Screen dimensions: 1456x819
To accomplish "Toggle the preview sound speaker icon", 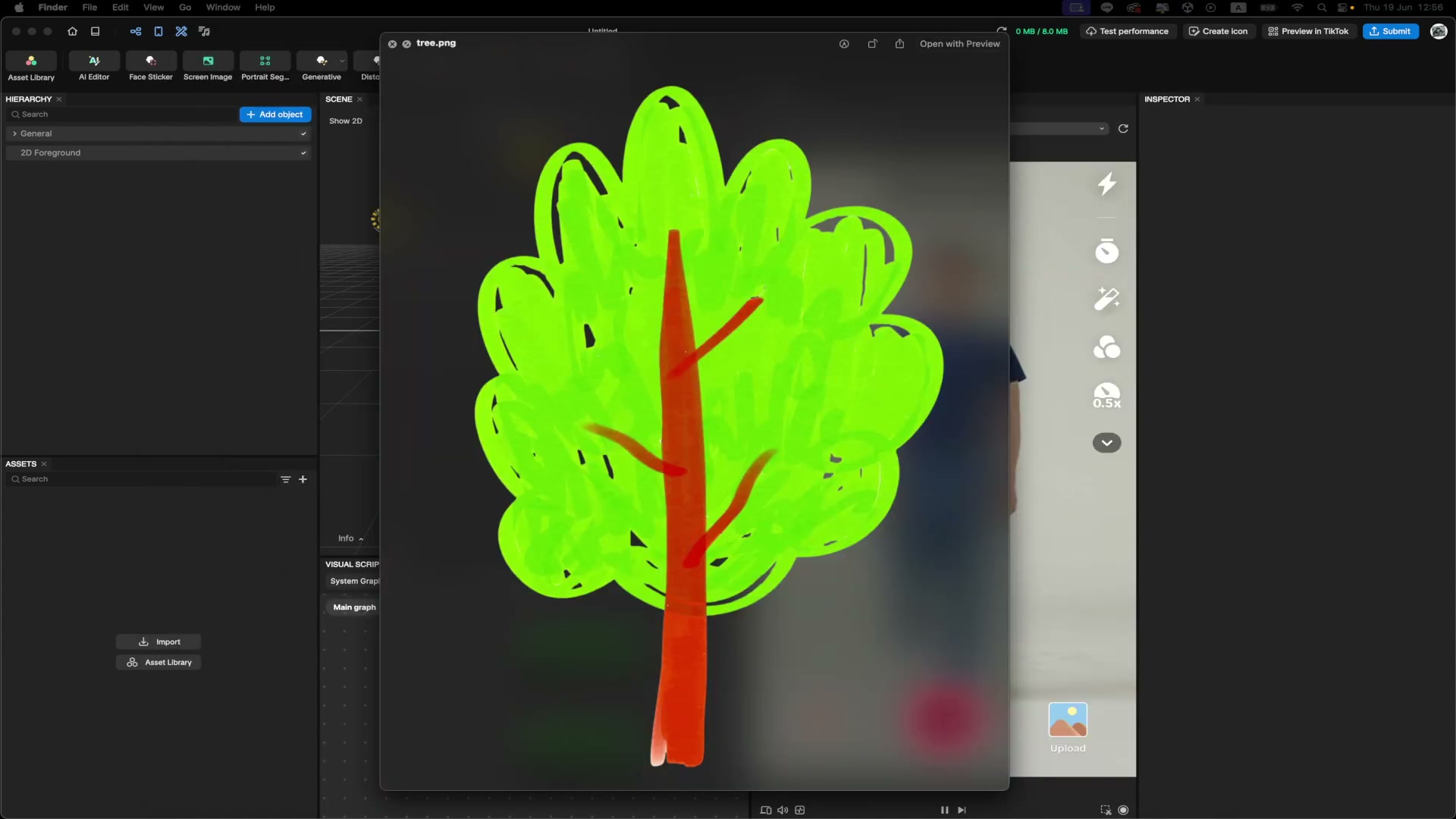I will click(783, 811).
